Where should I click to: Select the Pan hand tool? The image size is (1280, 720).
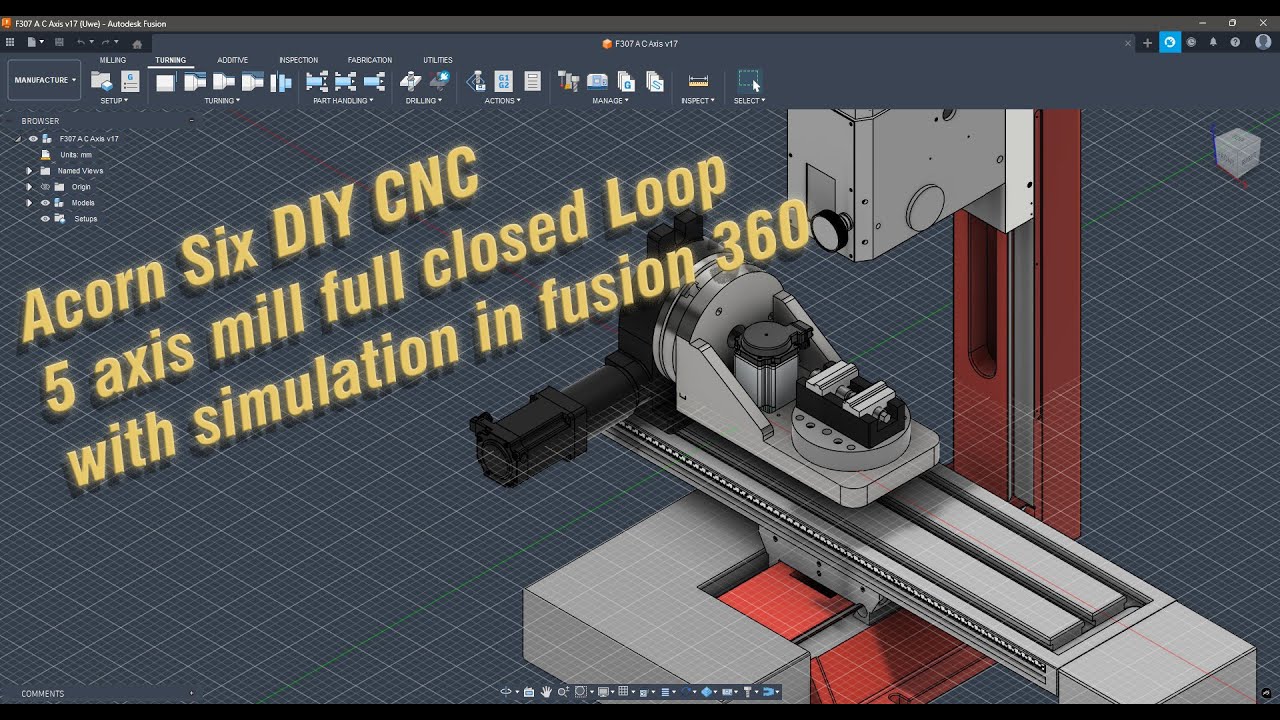click(x=546, y=691)
